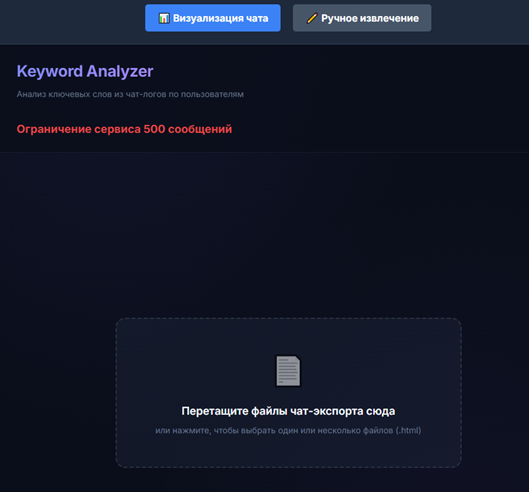Viewport: 529px width, 492px height.
Task: Click the word 'извлечение' on the gray button
Action: 389,18
